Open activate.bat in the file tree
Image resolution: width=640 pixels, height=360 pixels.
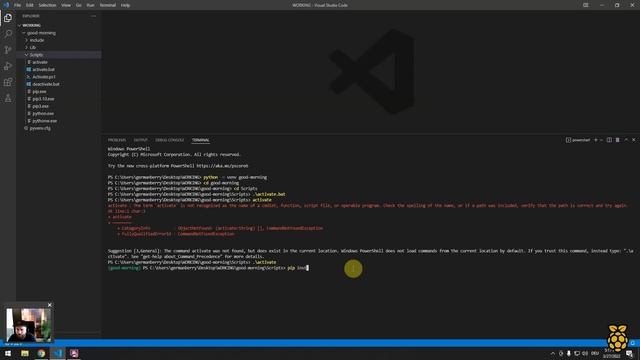click(59, 69)
